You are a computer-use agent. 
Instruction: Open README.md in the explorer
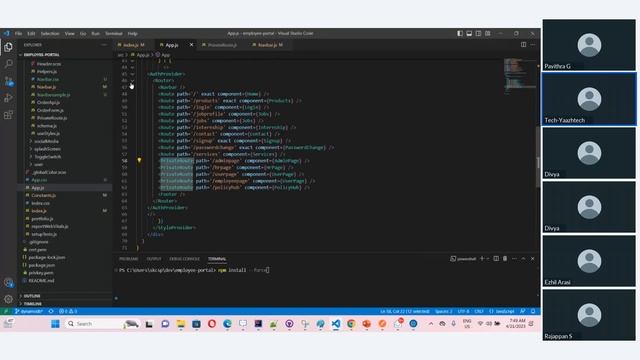pyautogui.click(x=41, y=280)
